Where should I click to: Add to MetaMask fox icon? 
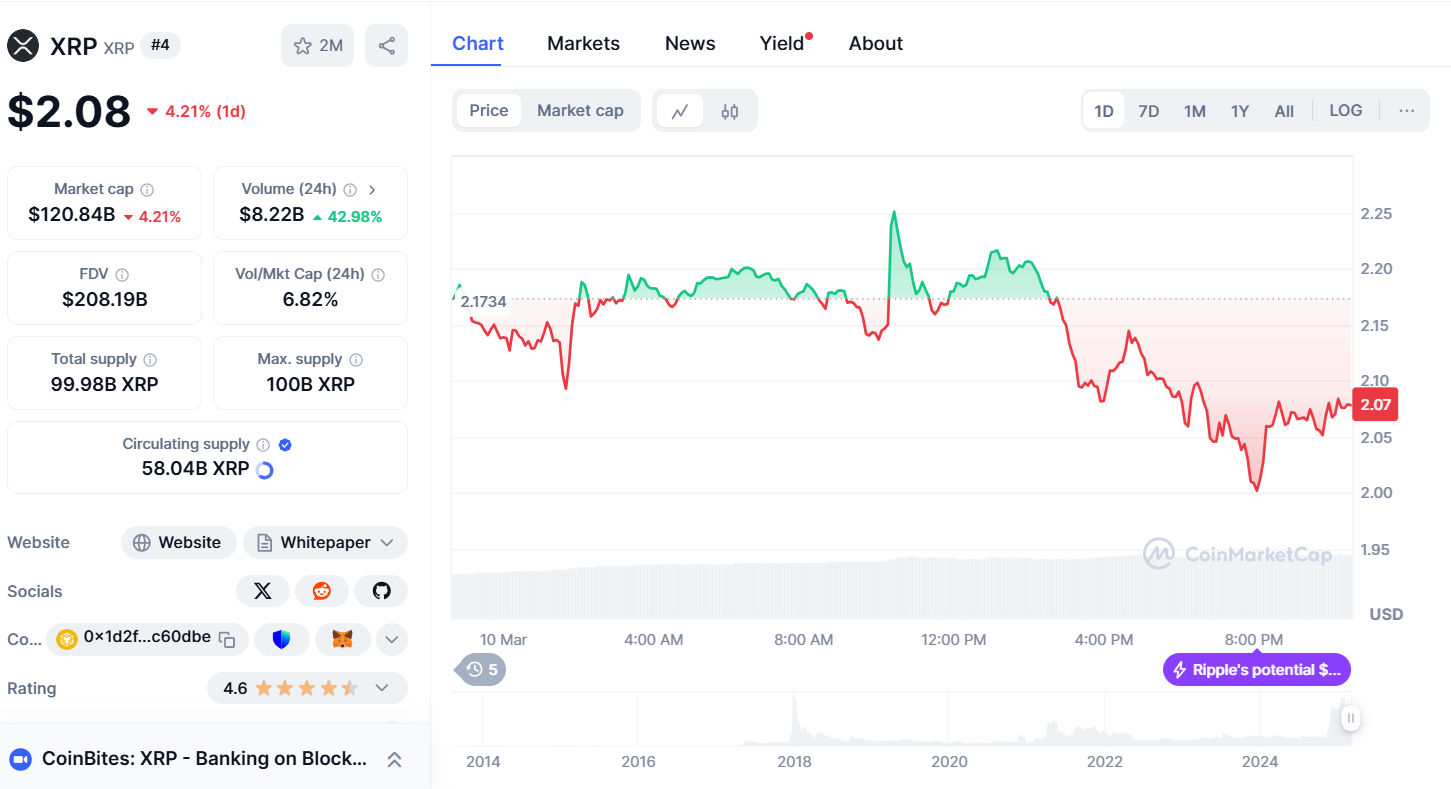click(x=343, y=639)
